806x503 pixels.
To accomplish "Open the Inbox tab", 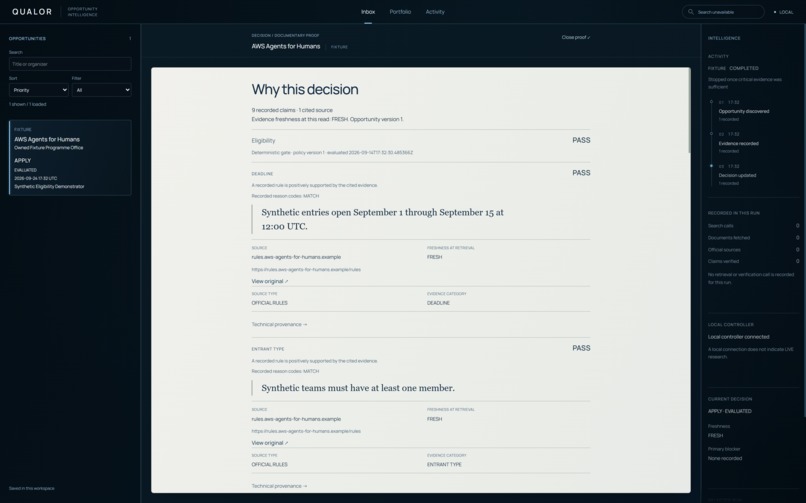I will click(x=368, y=12).
